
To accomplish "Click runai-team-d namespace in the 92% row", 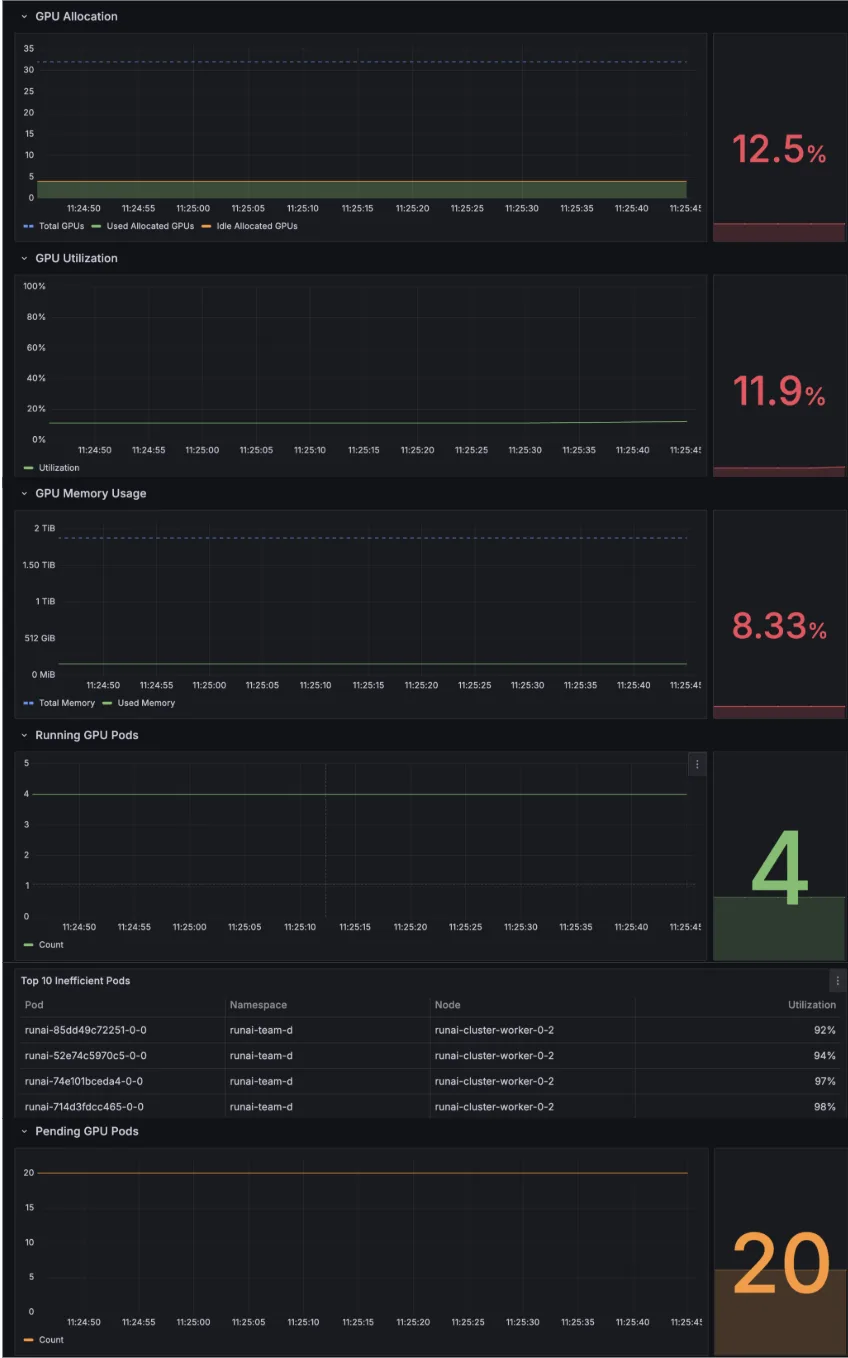I will coord(261,1030).
